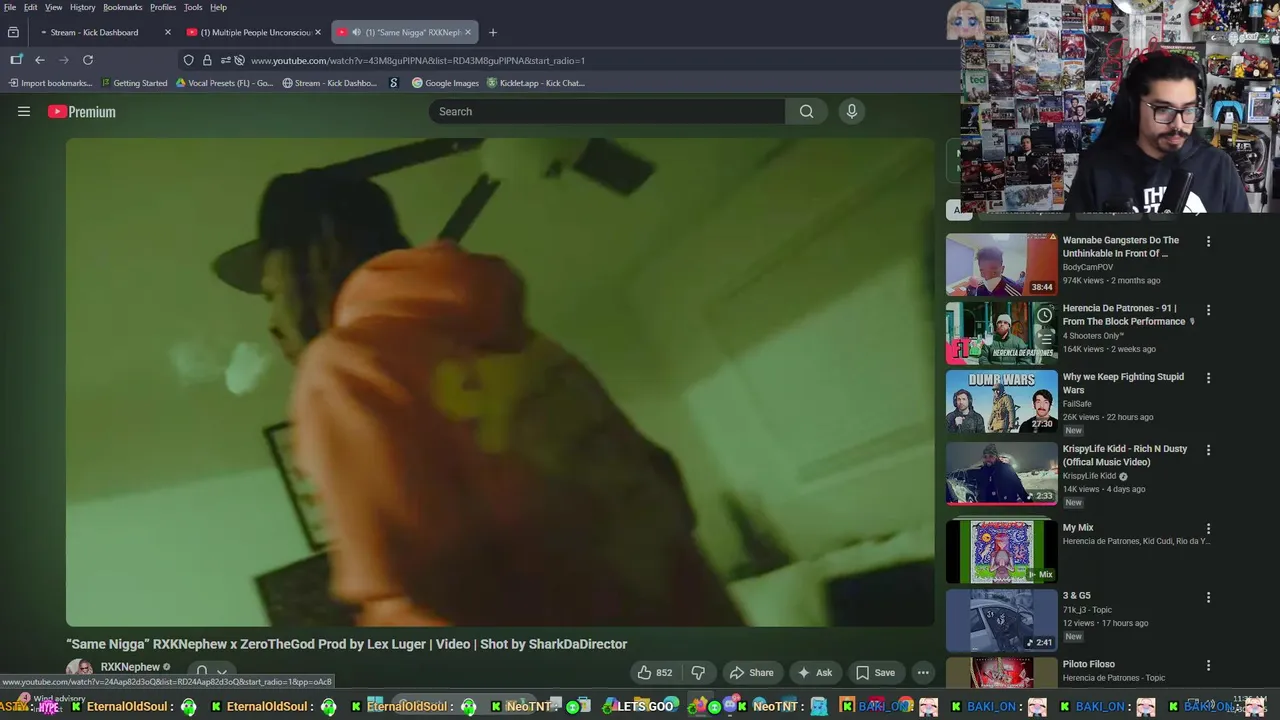Click the padlock site security icon
The image size is (1280, 720).
coord(207,60)
